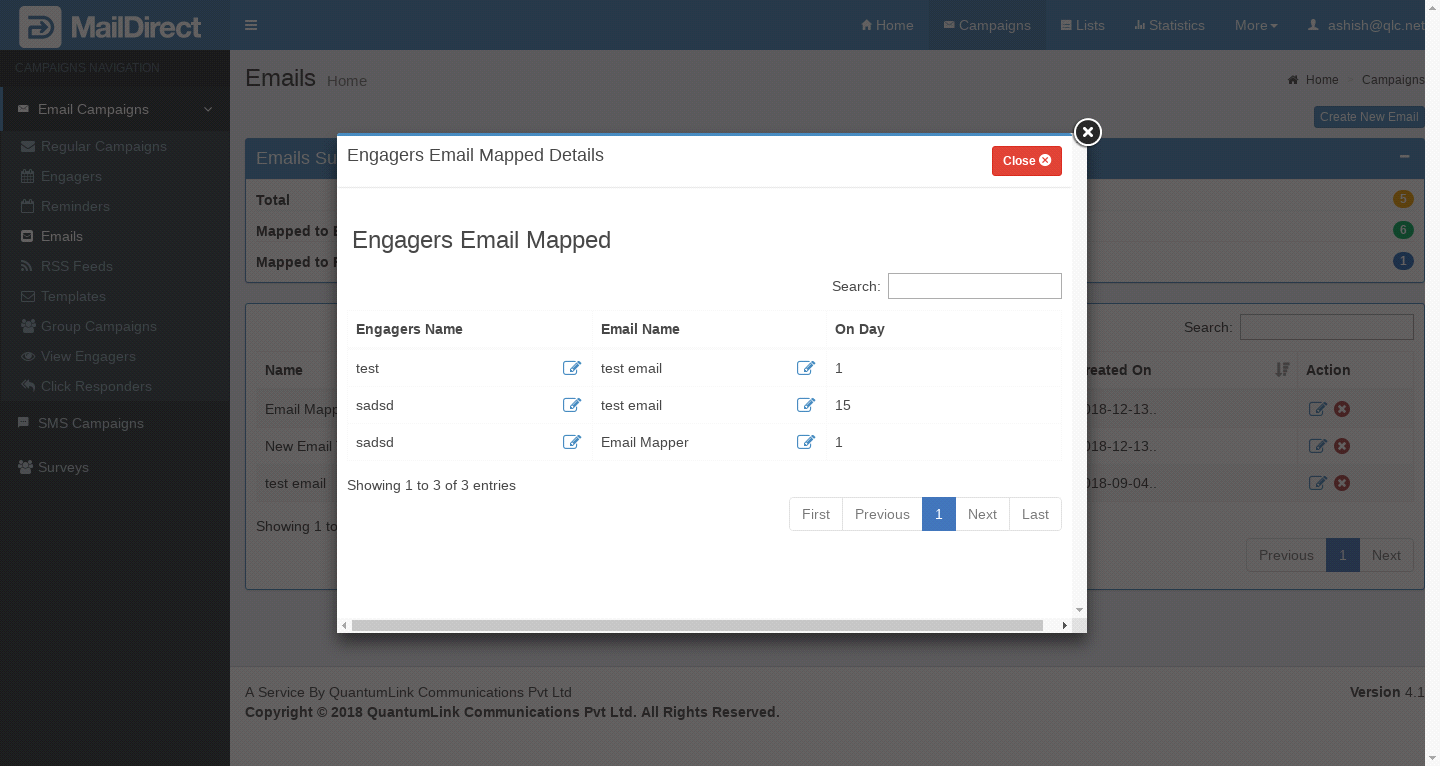
Task: Open the More dropdown in top navigation
Action: click(1256, 25)
